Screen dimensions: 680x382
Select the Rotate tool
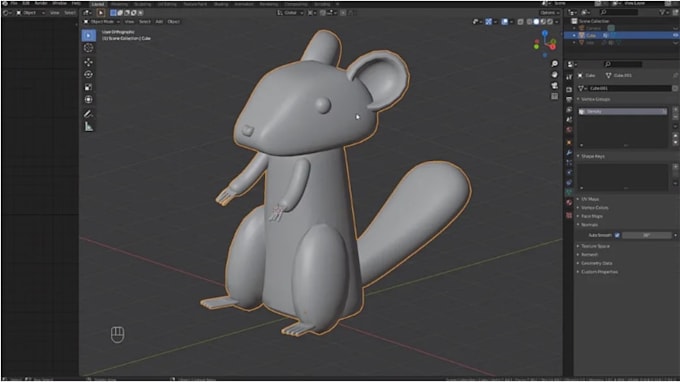[88, 75]
